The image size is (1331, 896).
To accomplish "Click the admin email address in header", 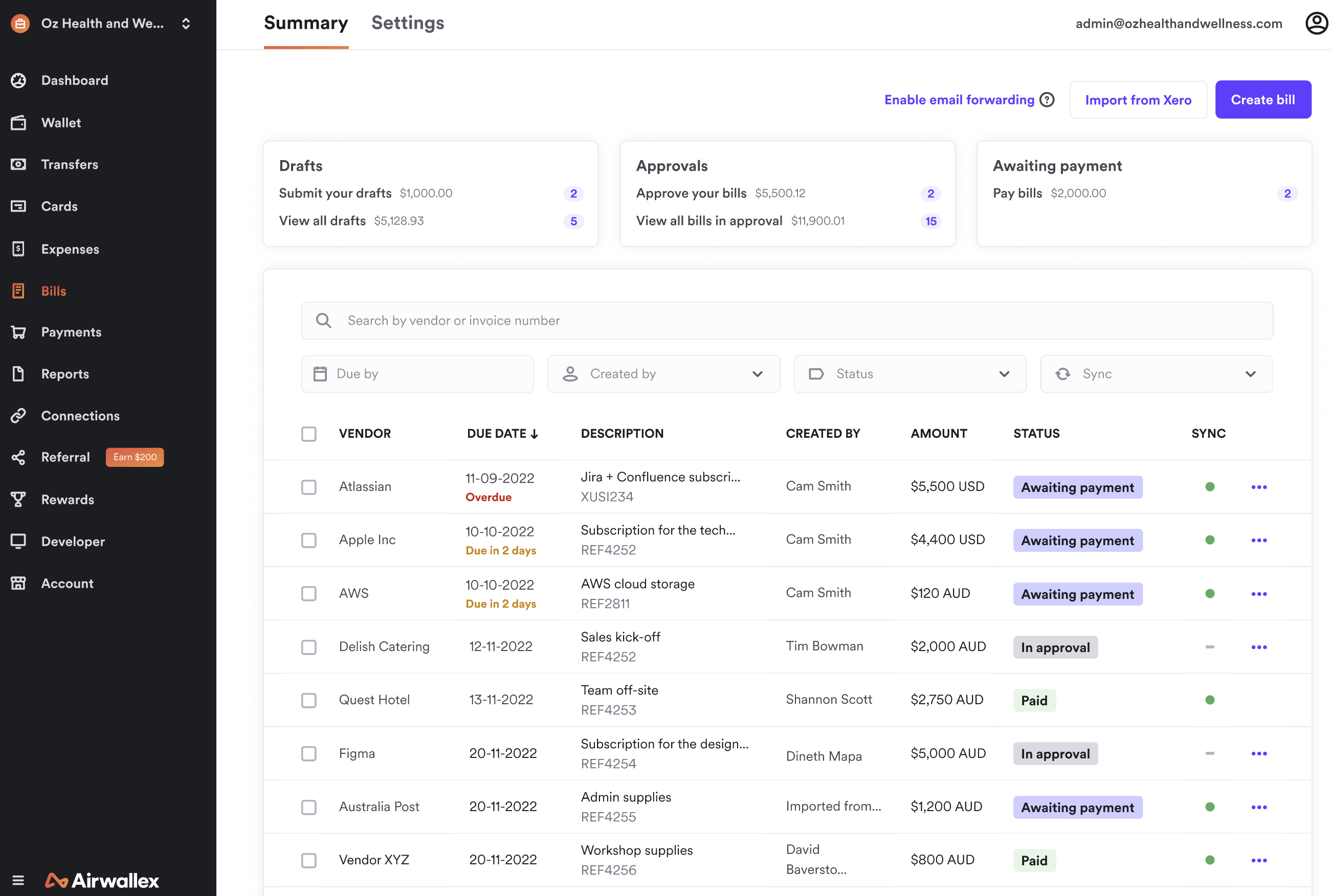I will [1179, 24].
